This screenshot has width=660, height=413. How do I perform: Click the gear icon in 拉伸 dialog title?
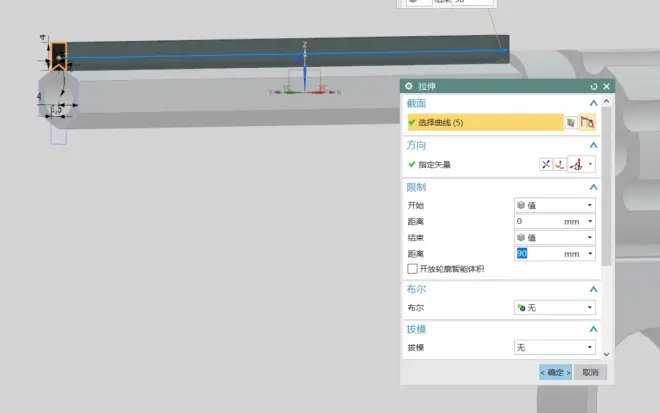tap(409, 87)
